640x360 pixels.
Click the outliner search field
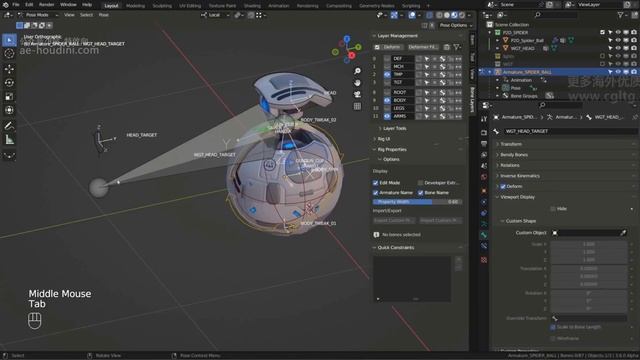[555, 15]
